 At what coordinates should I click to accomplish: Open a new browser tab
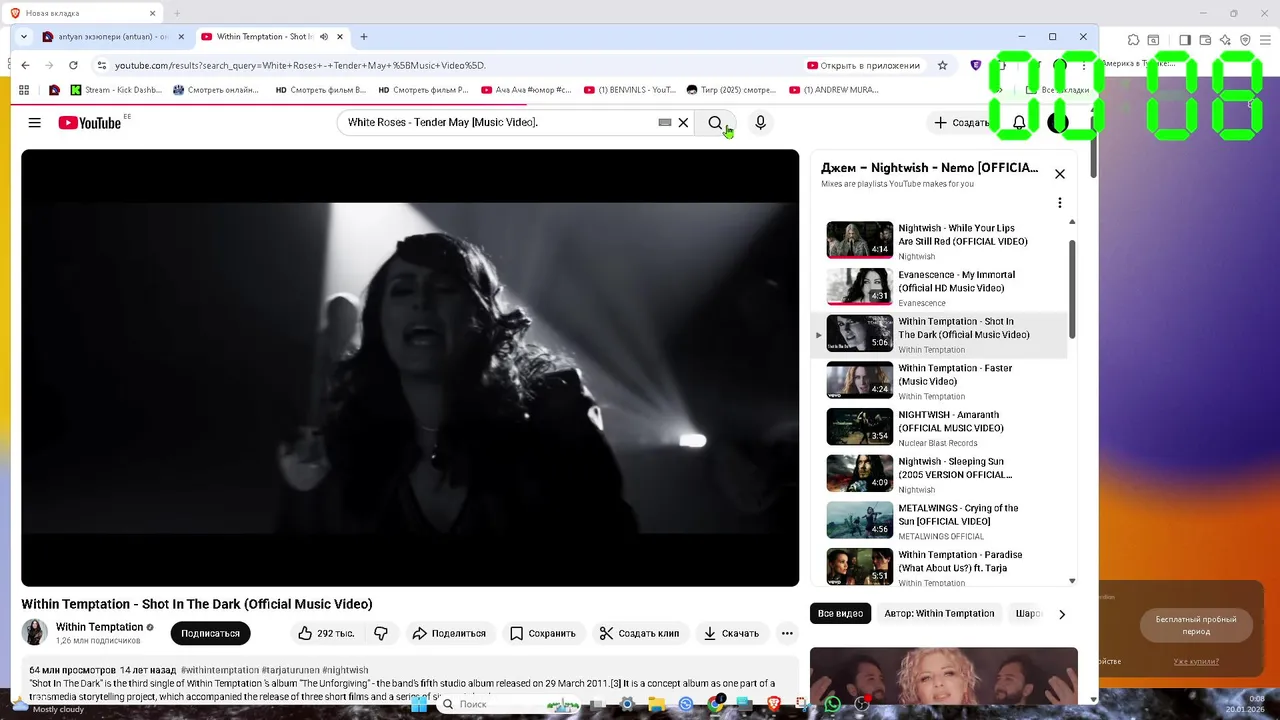364,37
